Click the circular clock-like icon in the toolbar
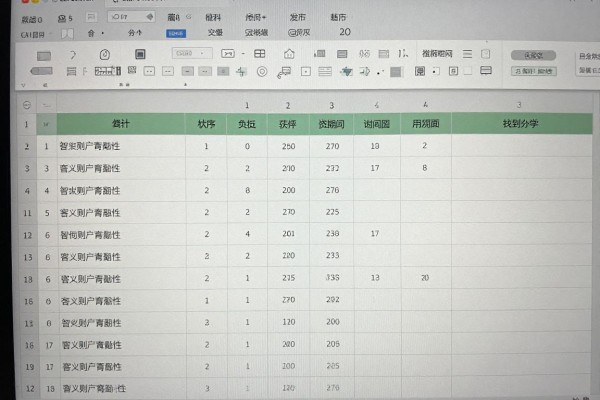The height and width of the screenshot is (400, 600). click(105, 54)
